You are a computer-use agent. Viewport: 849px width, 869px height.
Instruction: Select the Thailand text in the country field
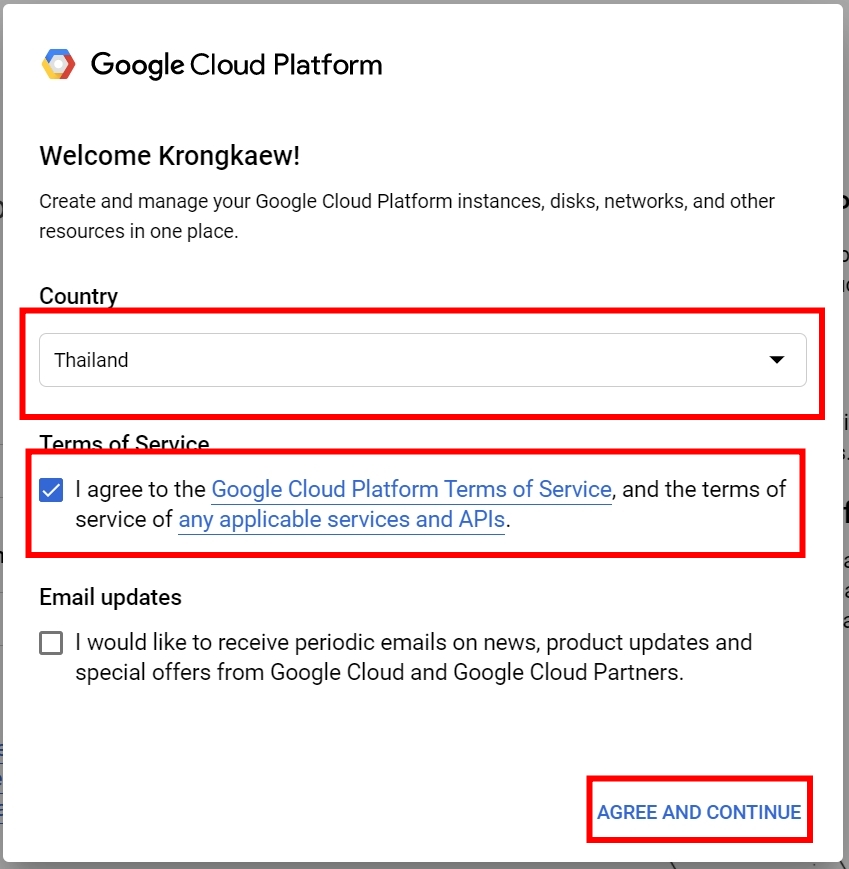coord(91,359)
